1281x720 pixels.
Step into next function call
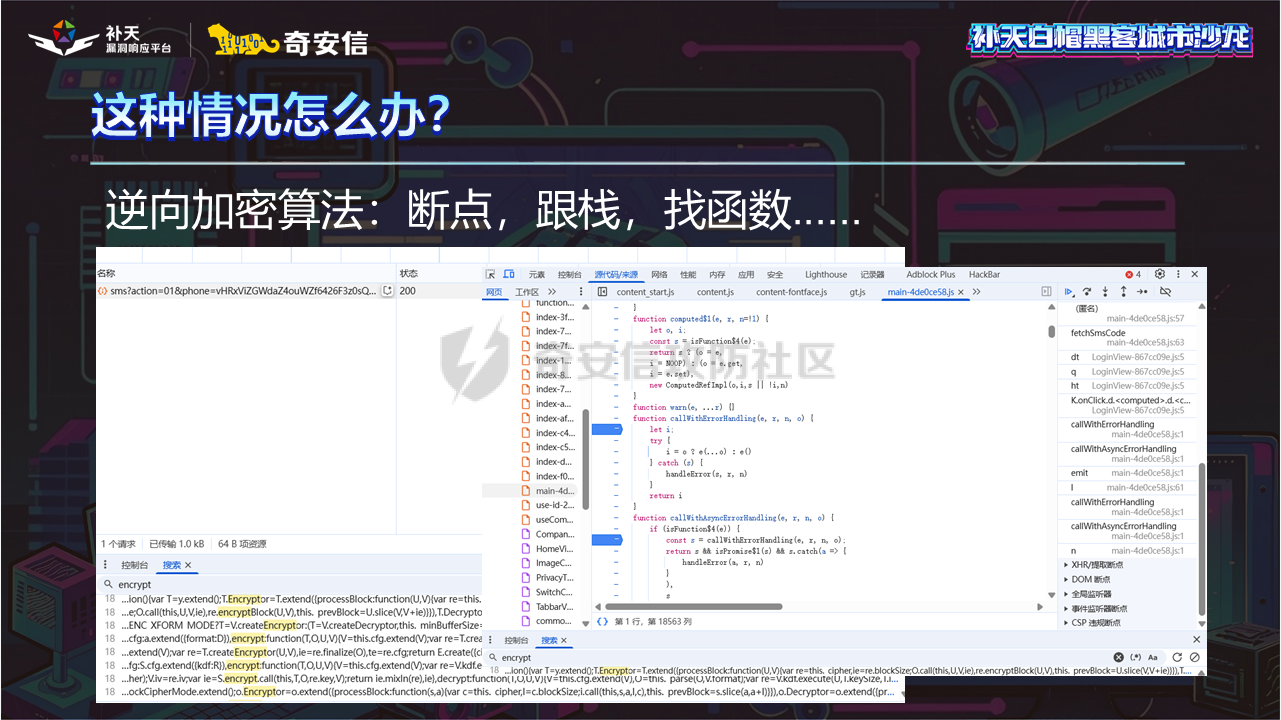pos(1105,292)
